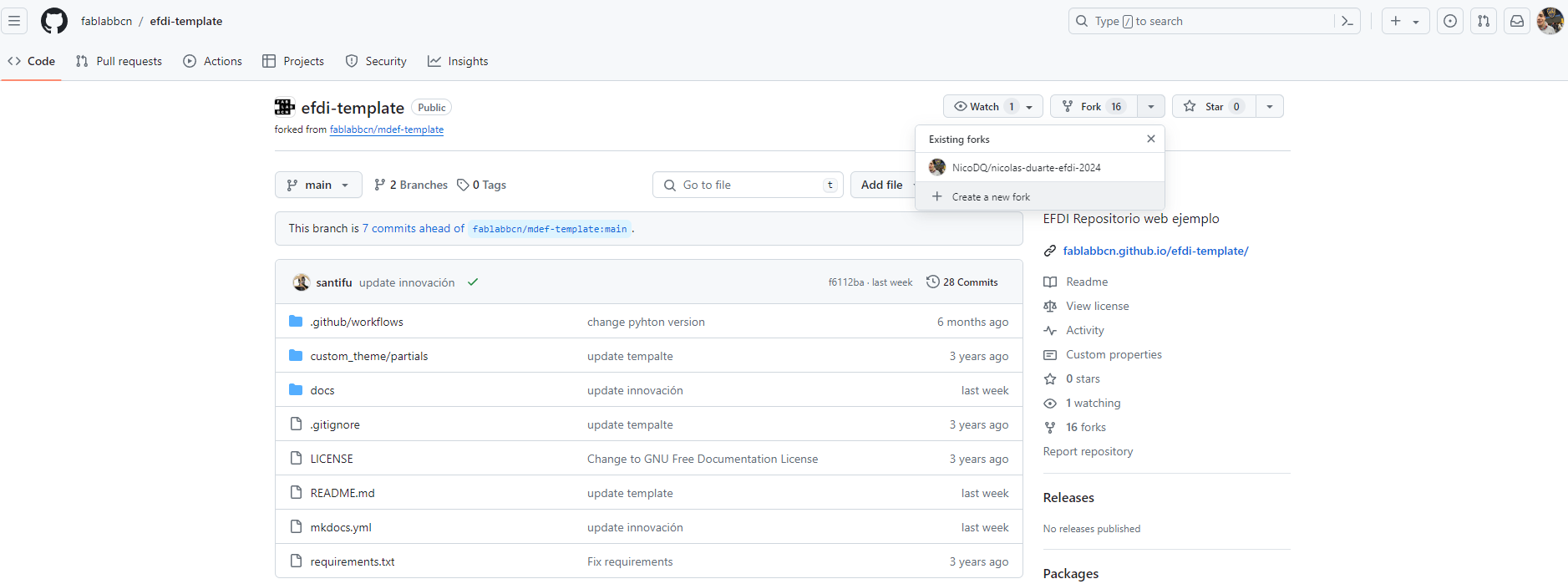Open notifications inbox icon
This screenshot has height=584, width=1568.
coord(1517,21)
